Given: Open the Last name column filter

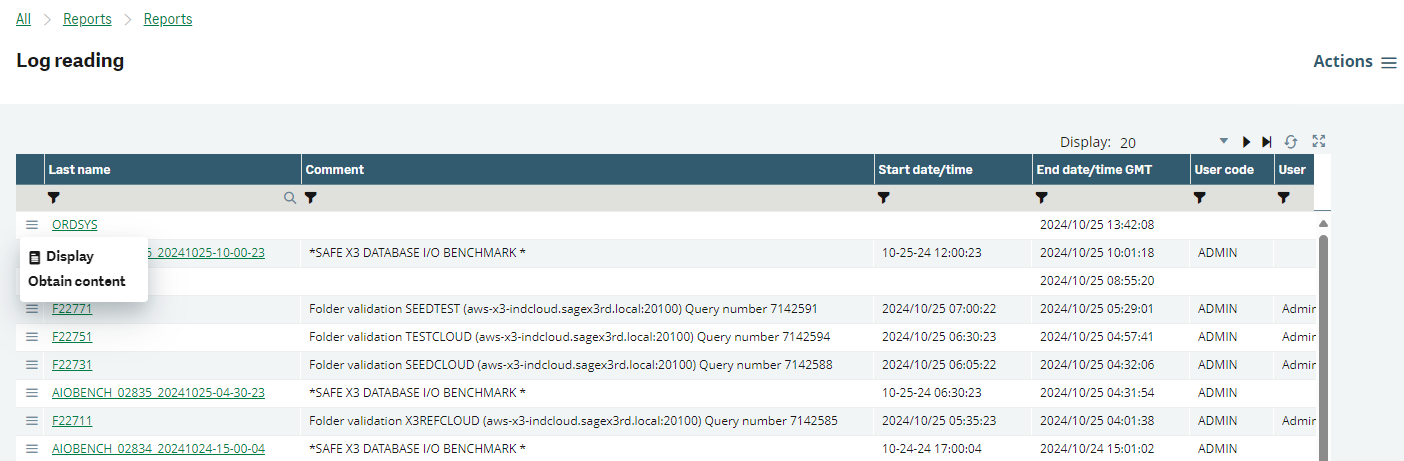Looking at the screenshot, I should (x=54, y=198).
